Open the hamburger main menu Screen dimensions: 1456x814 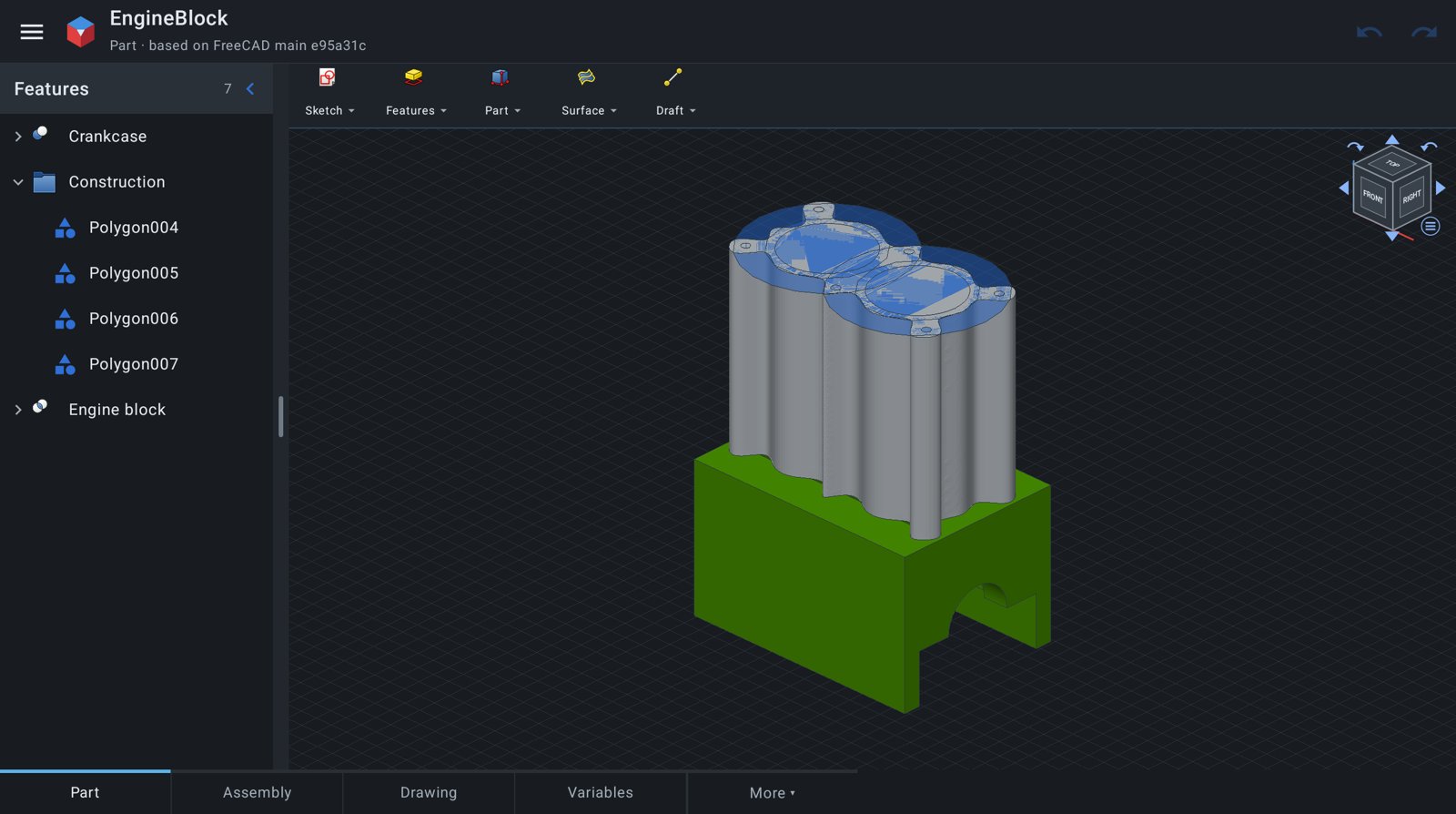click(32, 32)
